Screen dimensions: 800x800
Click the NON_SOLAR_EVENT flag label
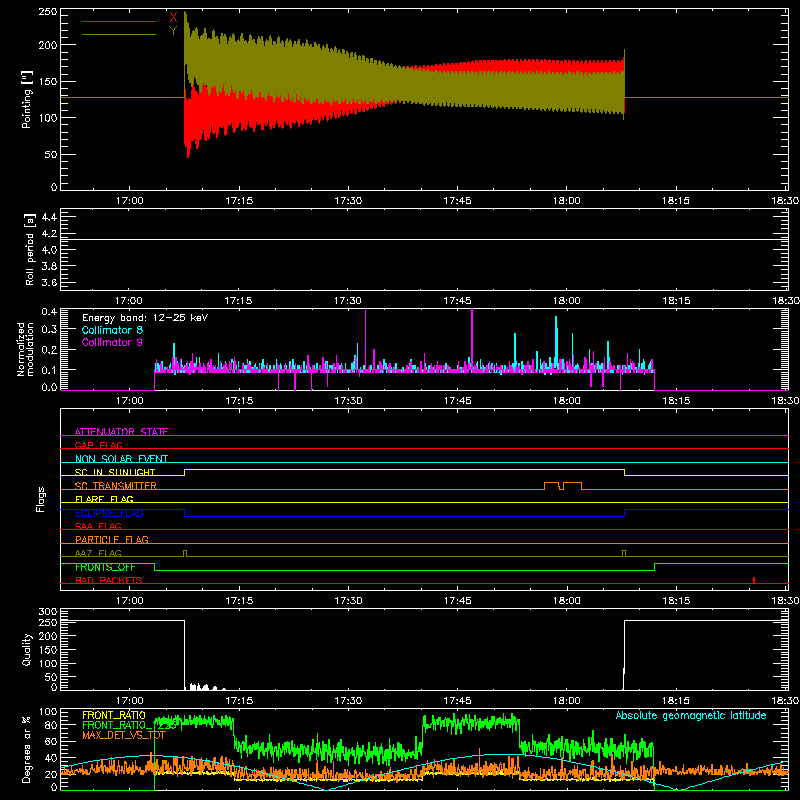121,459
